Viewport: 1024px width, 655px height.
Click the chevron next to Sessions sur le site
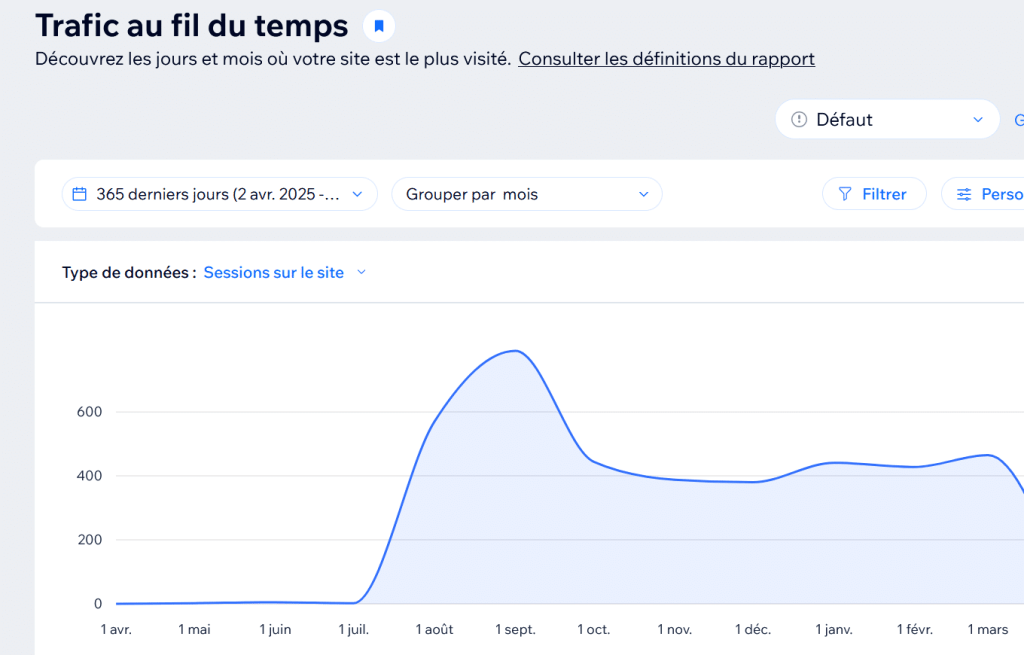tap(361, 272)
